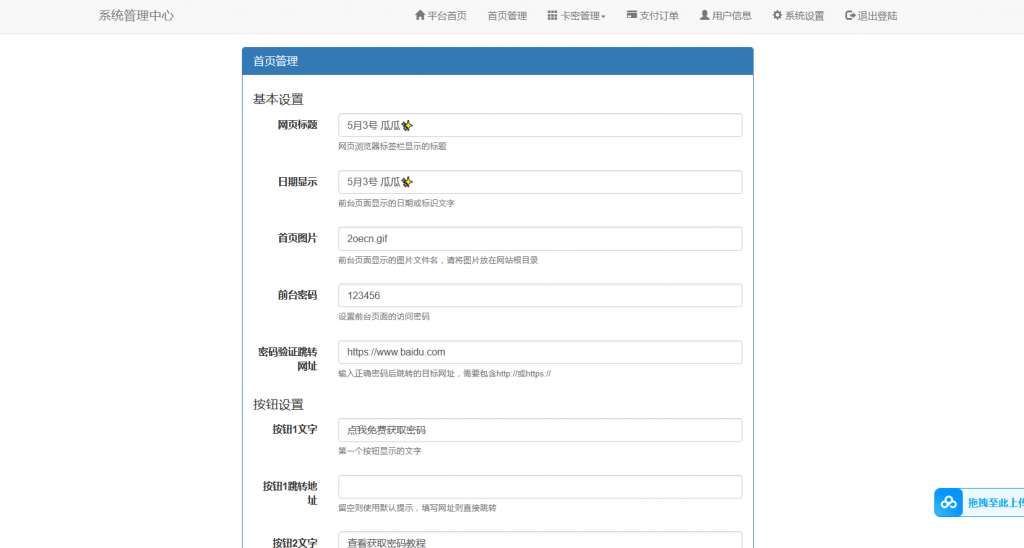
Task: Click the gear icon beside 系统设置
Action: point(777,15)
